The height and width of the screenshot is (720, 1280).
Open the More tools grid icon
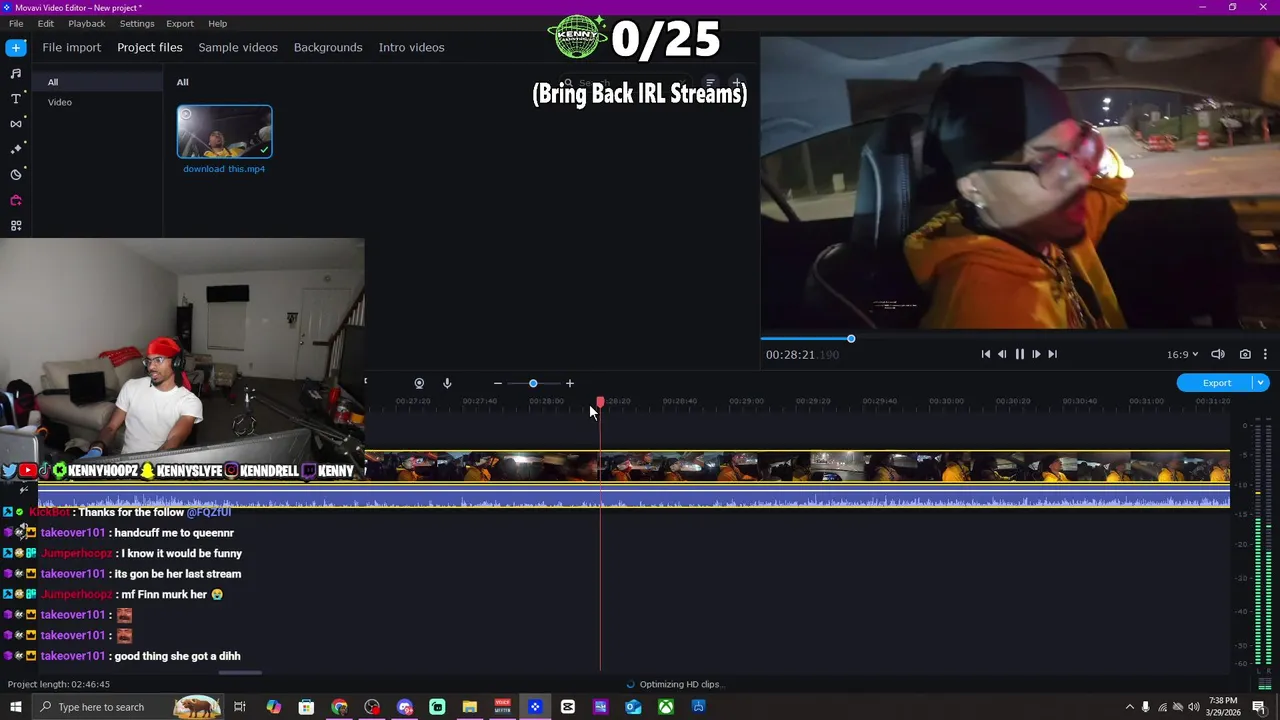coord(16,226)
